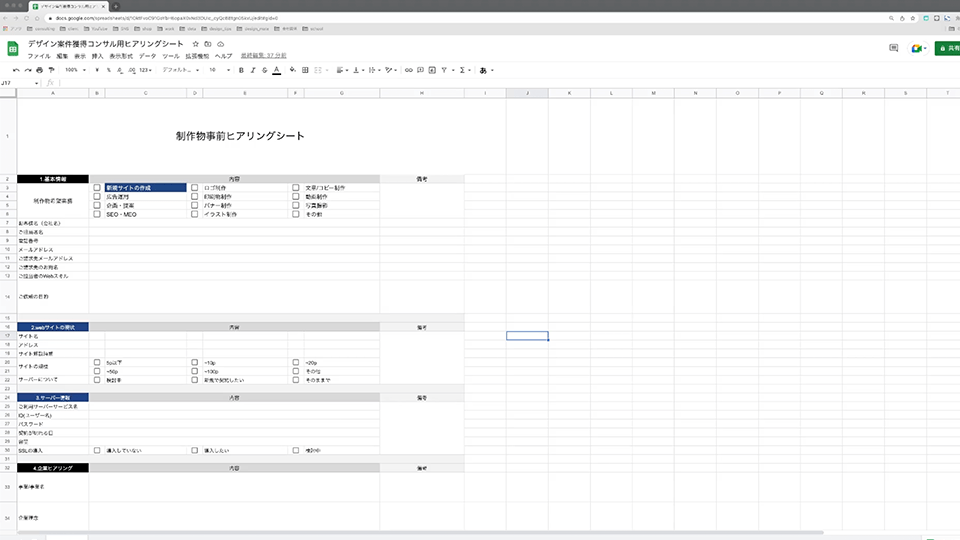This screenshot has width=960, height=540.
Task: Open the comment history icon at top right
Action: point(894,48)
